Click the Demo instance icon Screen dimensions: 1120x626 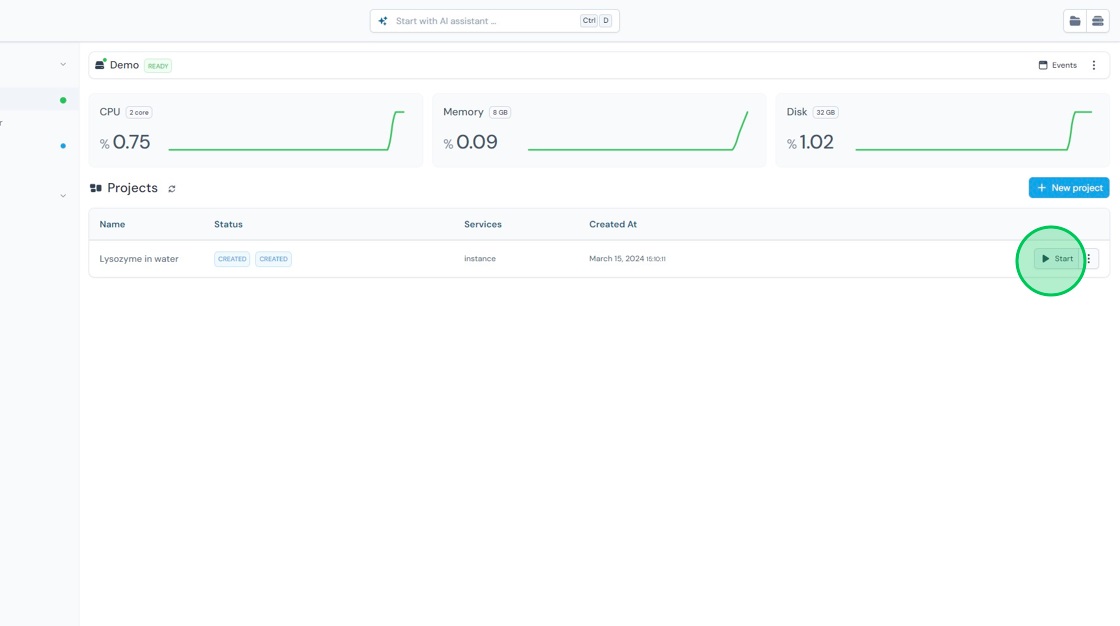(x=100, y=64)
